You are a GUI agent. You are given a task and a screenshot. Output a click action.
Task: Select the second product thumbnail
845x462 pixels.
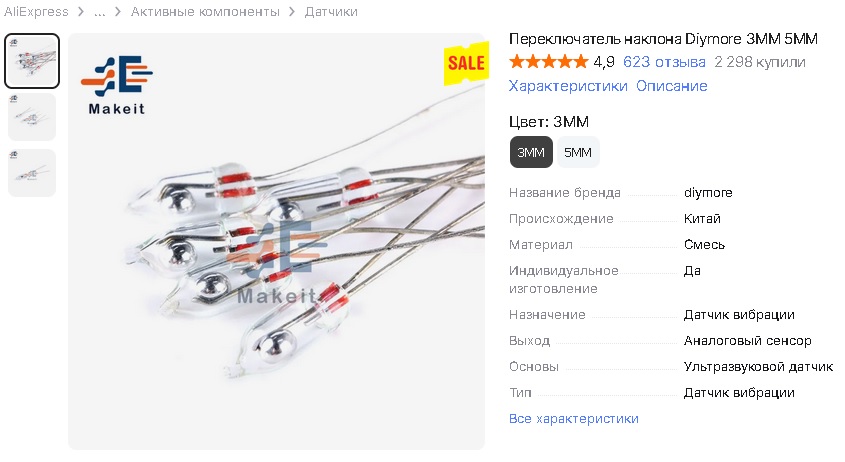(x=32, y=117)
